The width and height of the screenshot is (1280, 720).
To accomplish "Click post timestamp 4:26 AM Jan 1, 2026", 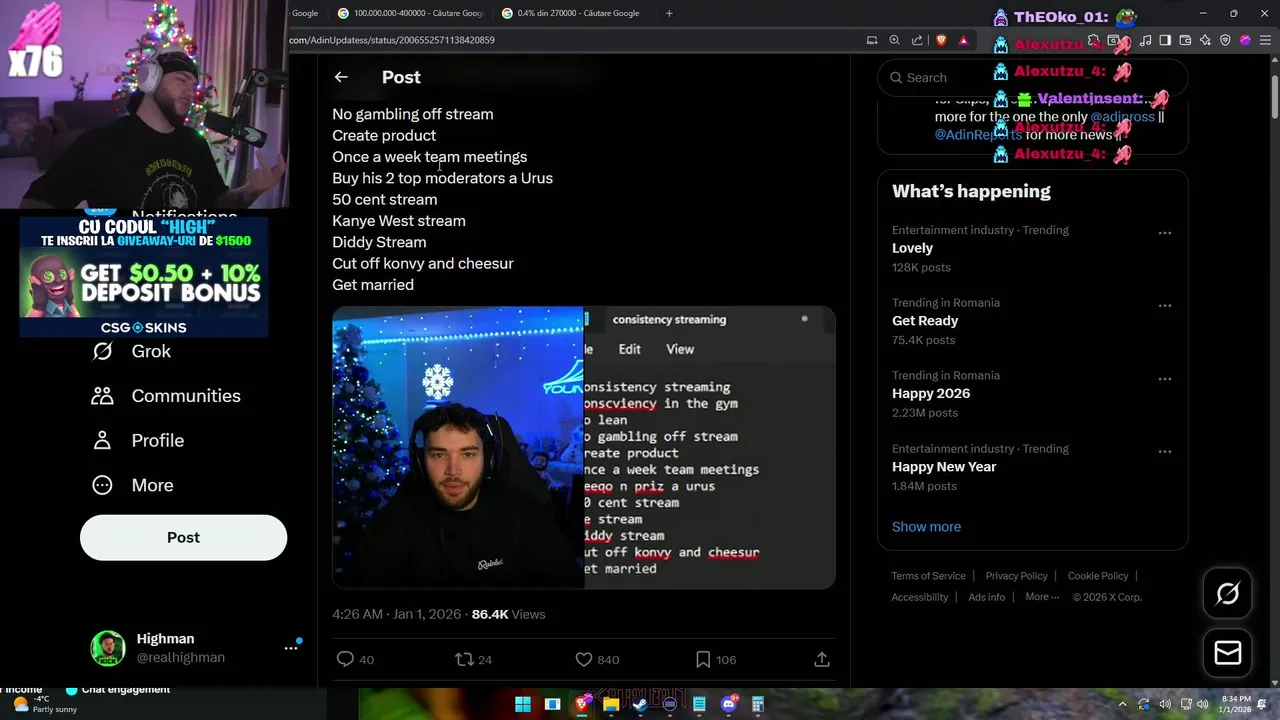I will (396, 614).
